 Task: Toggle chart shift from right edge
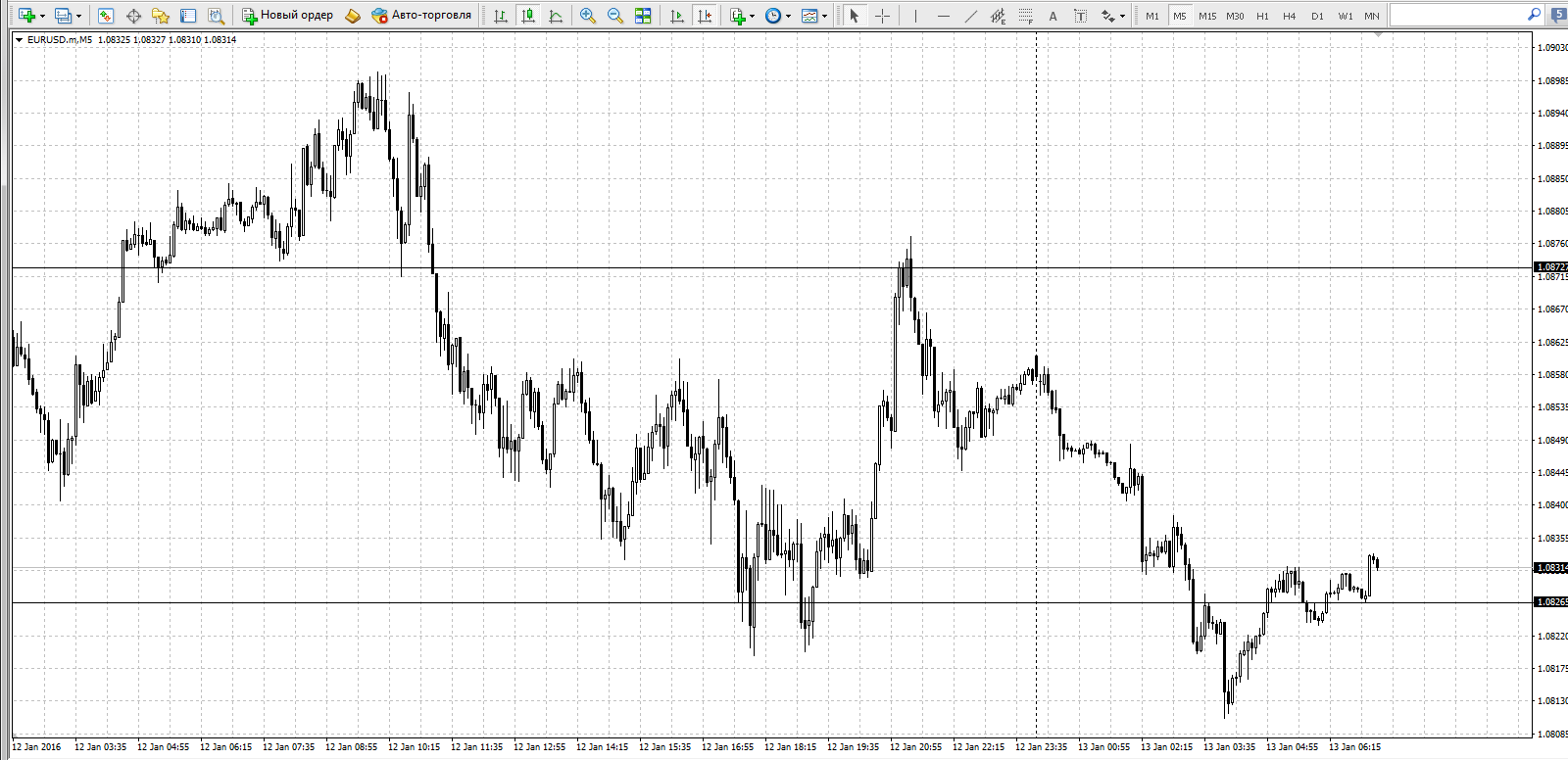click(704, 16)
